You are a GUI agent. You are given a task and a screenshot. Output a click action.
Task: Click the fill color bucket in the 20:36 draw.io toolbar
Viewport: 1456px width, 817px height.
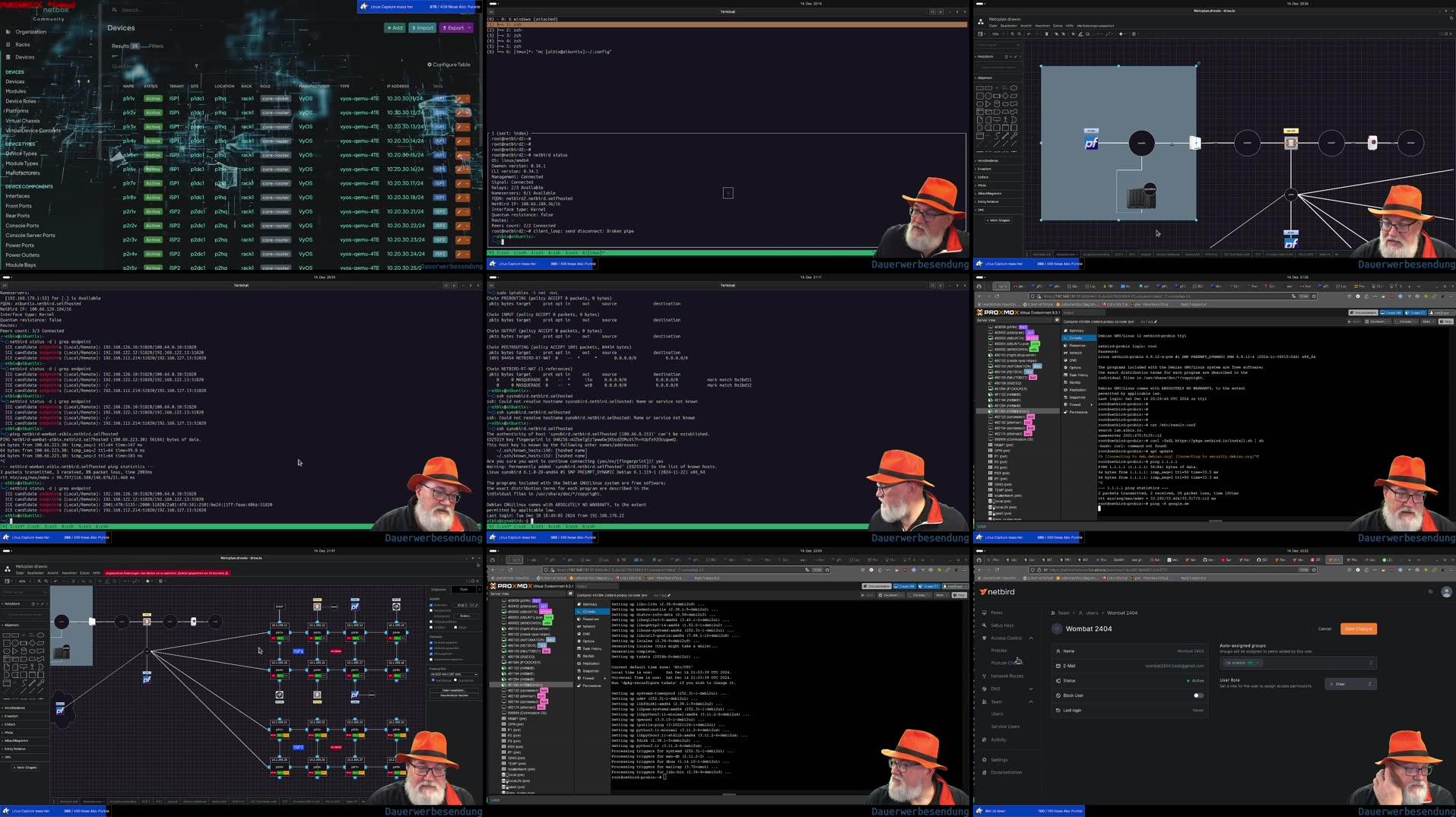[1074, 34]
